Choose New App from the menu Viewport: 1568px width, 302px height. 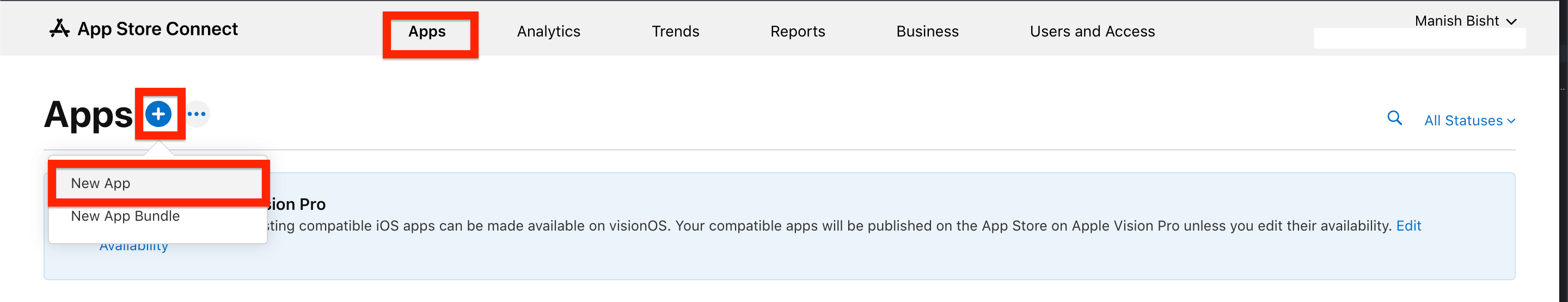(x=158, y=183)
